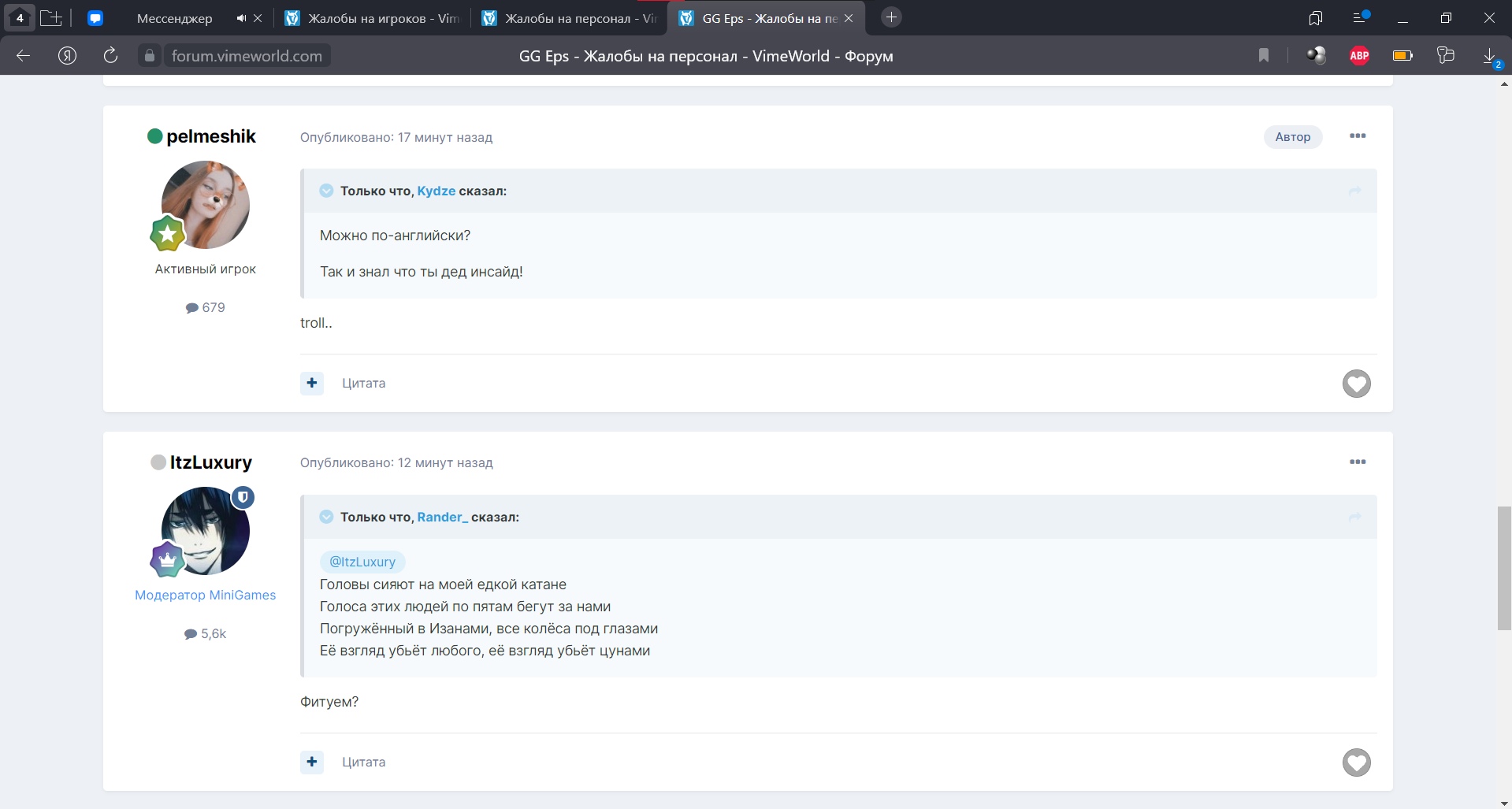This screenshot has width=1512, height=809.
Task: Open the Kydze profile link
Action: click(x=436, y=191)
